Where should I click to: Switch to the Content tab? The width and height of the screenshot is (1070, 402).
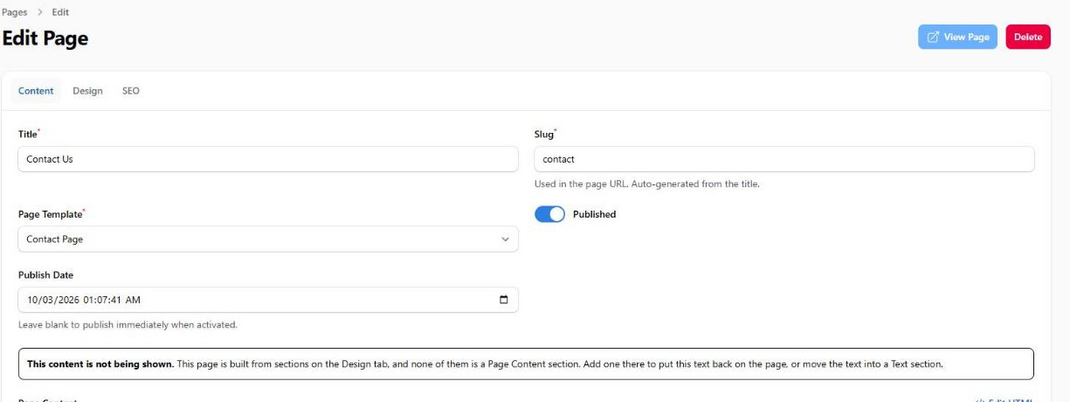pyautogui.click(x=35, y=91)
